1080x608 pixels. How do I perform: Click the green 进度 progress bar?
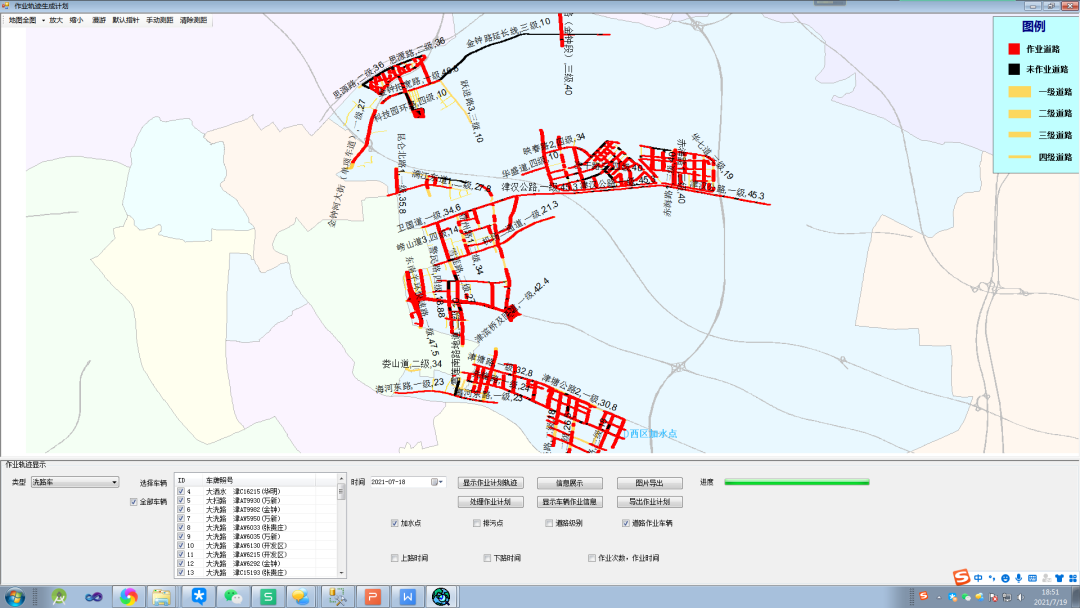(797, 482)
